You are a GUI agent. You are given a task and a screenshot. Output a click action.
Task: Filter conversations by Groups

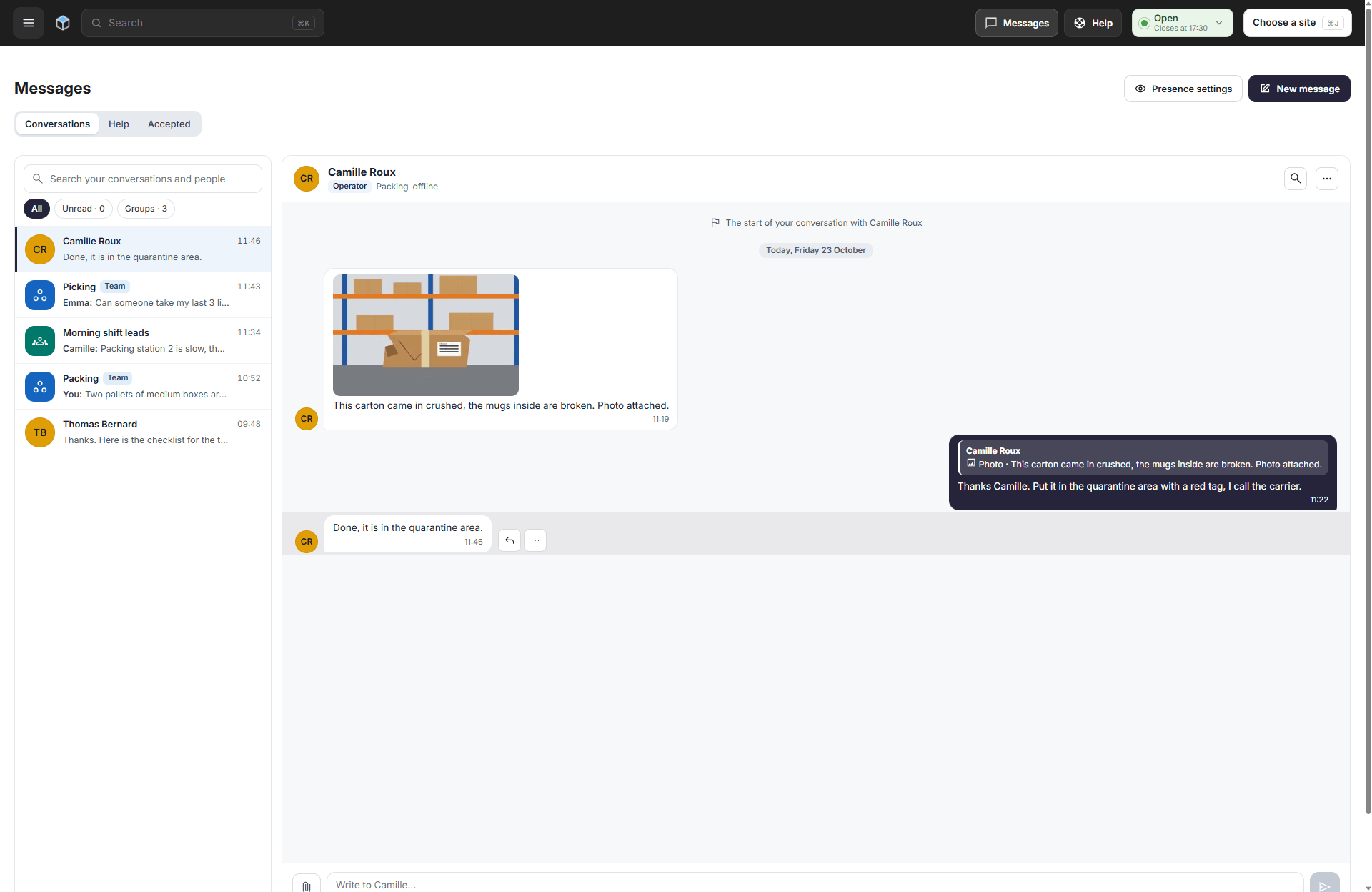[146, 209]
